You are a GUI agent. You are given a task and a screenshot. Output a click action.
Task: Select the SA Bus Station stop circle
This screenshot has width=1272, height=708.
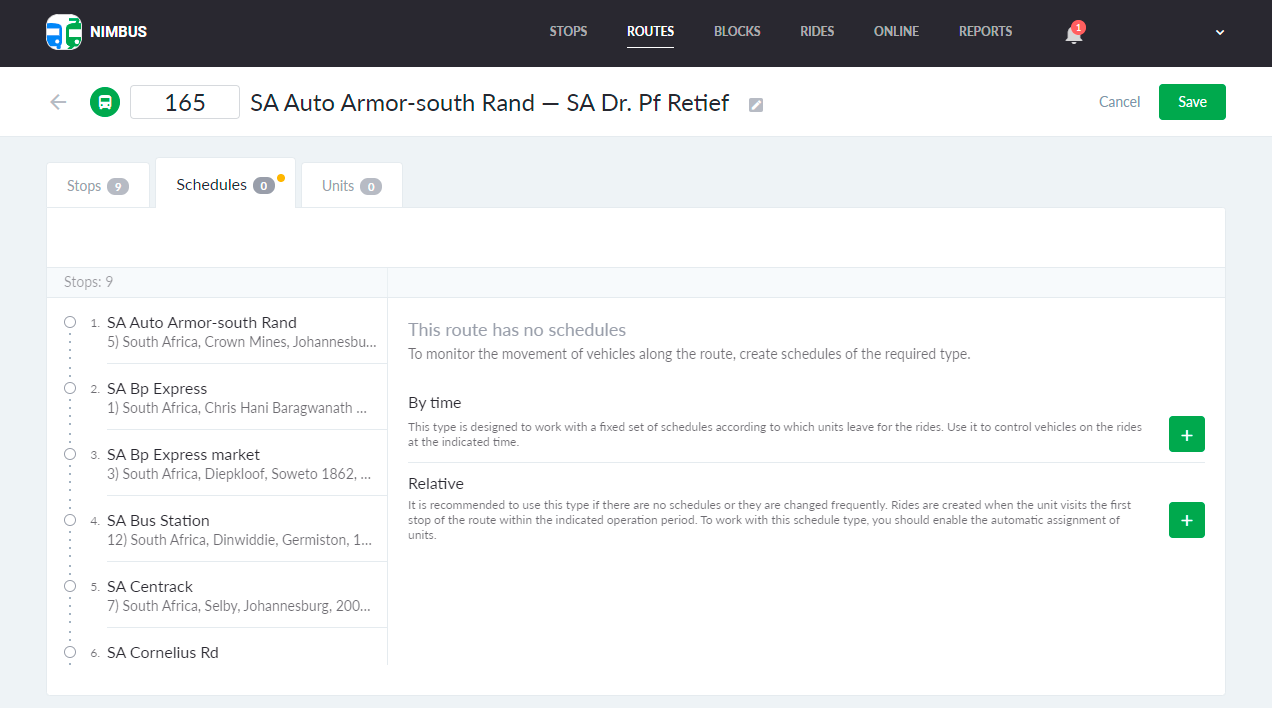pyautogui.click(x=70, y=520)
